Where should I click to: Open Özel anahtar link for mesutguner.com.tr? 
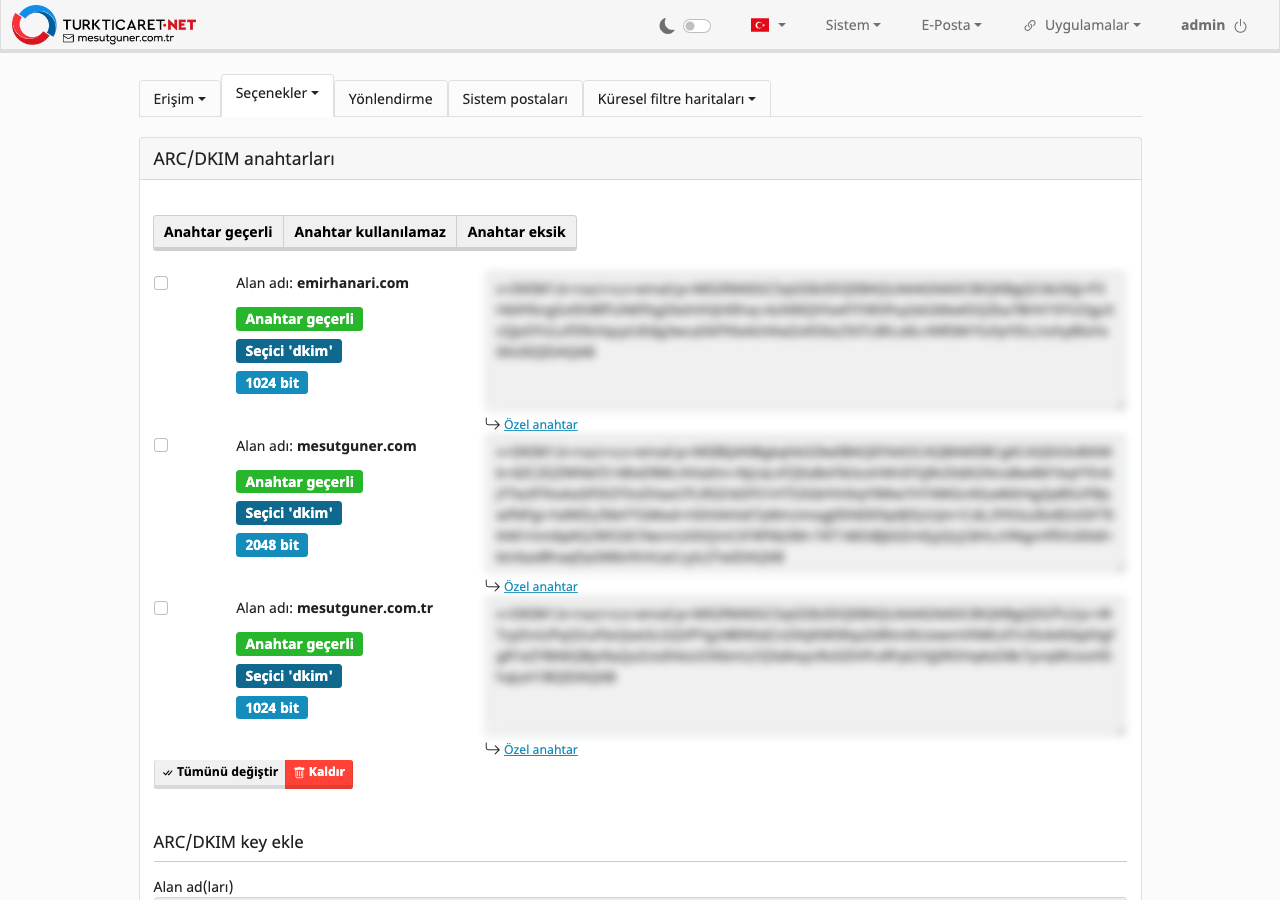click(x=541, y=749)
